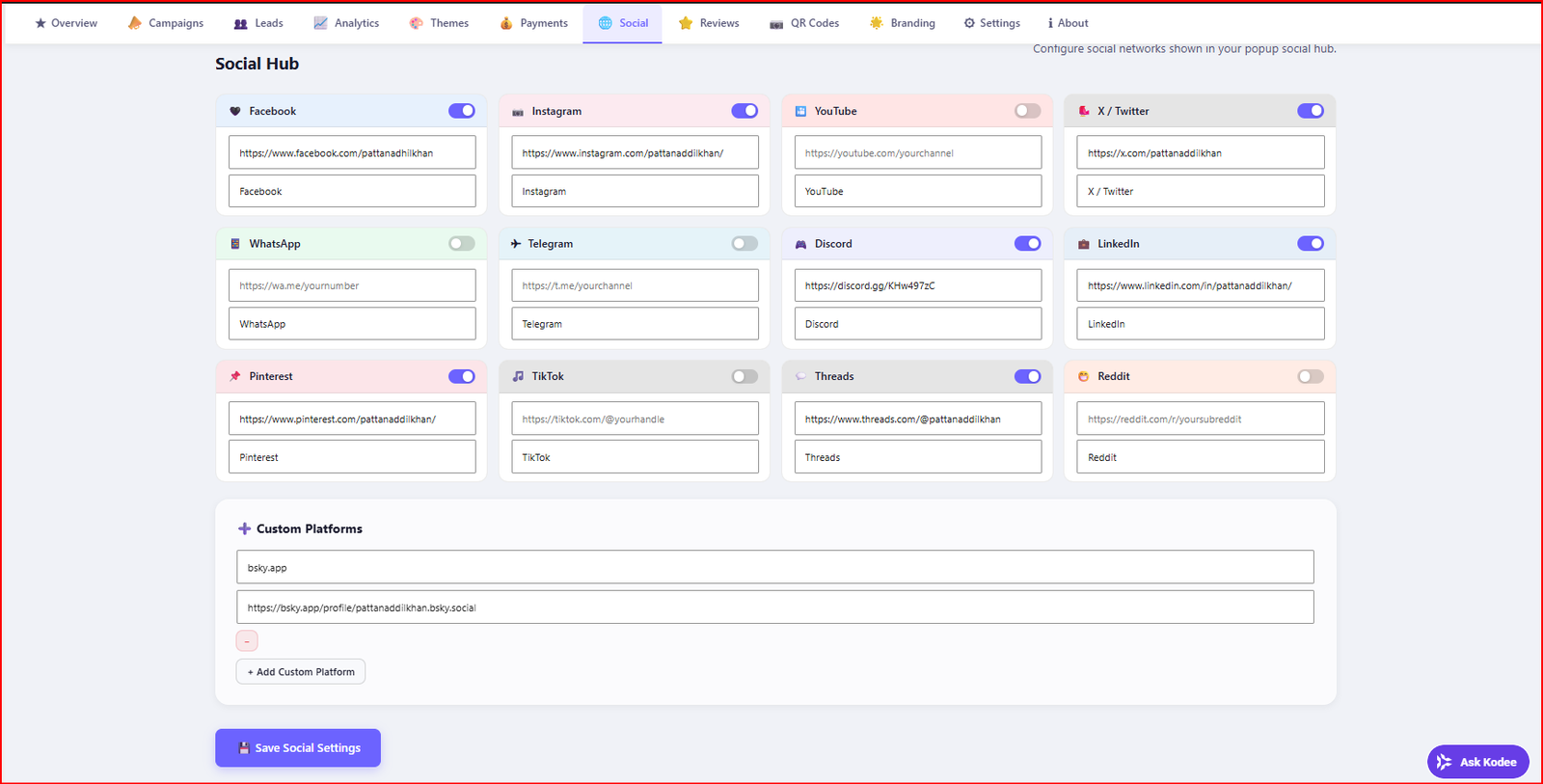Click the Social Hub heading

click(x=257, y=64)
